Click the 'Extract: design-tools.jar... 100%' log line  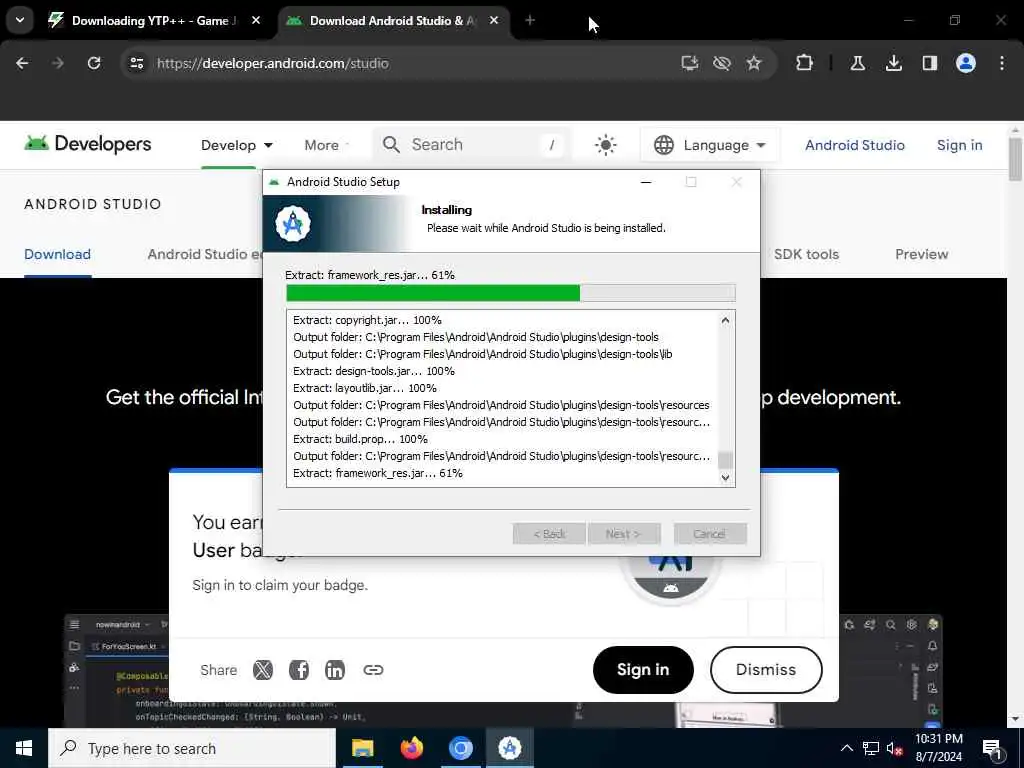tap(374, 371)
